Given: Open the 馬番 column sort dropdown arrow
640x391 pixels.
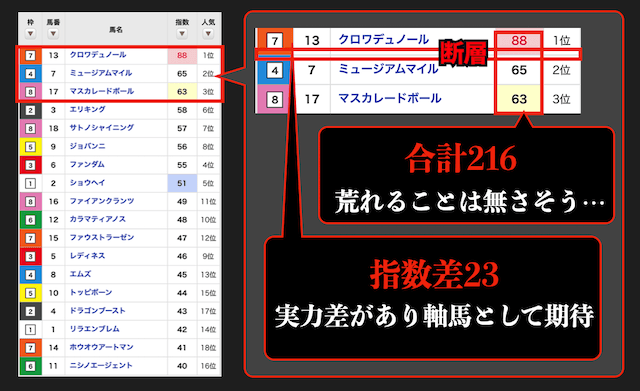Looking at the screenshot, I should coord(53,33).
